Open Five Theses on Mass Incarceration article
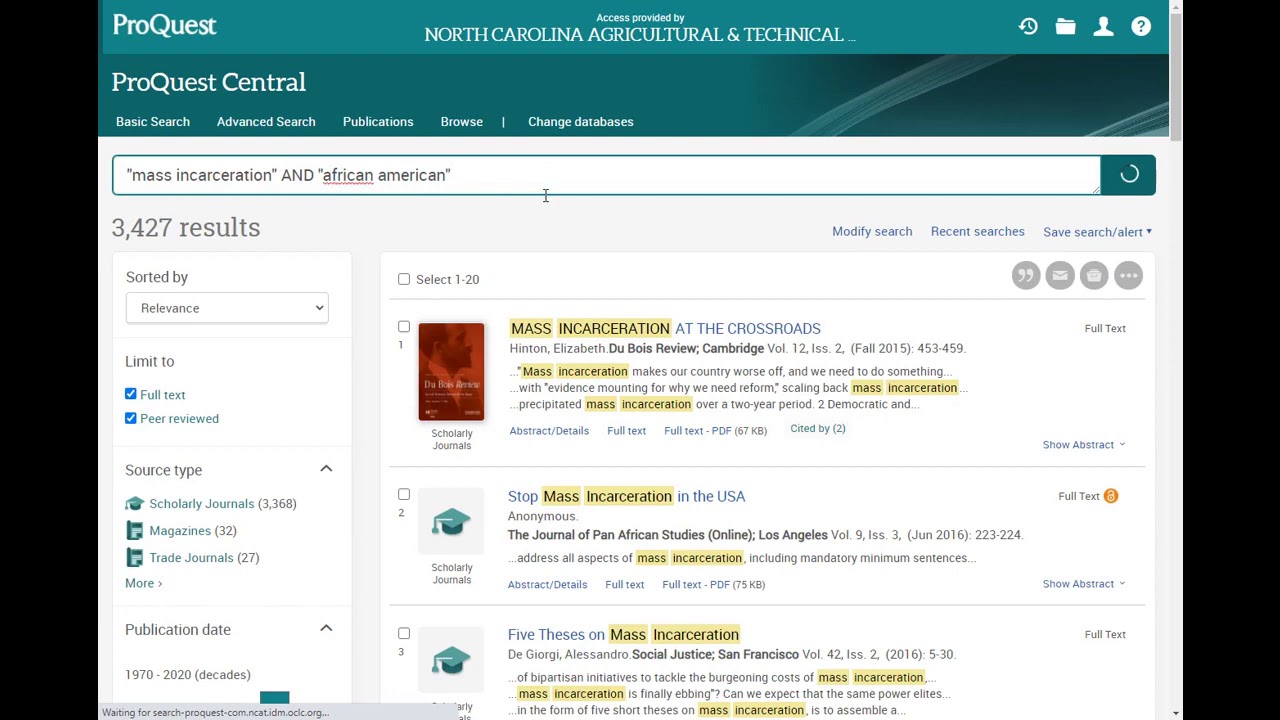Image resolution: width=1280 pixels, height=720 pixels. click(623, 635)
